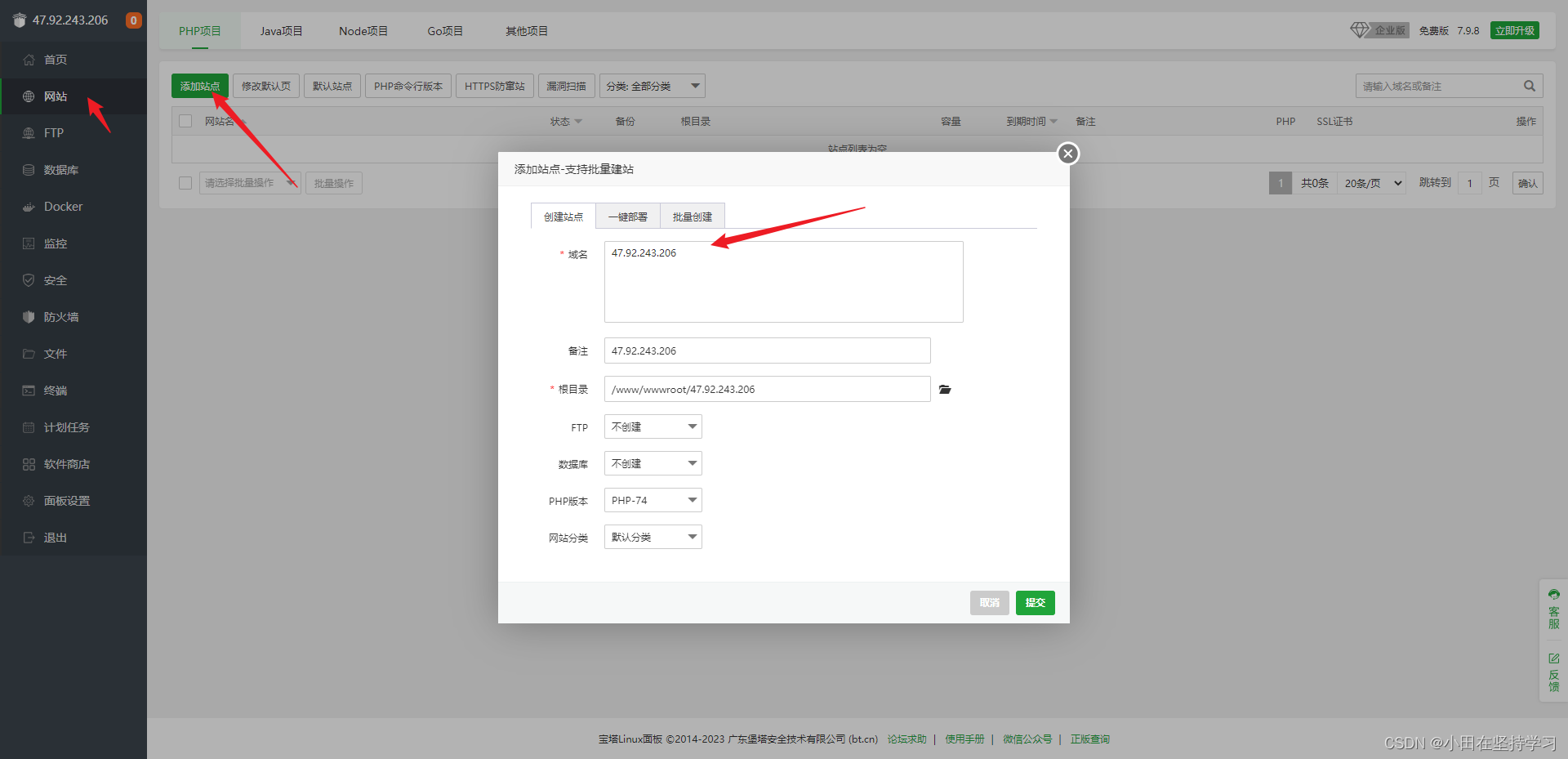Open the 分类: 全部分类 dropdown
The height and width of the screenshot is (759, 1568).
click(x=653, y=86)
